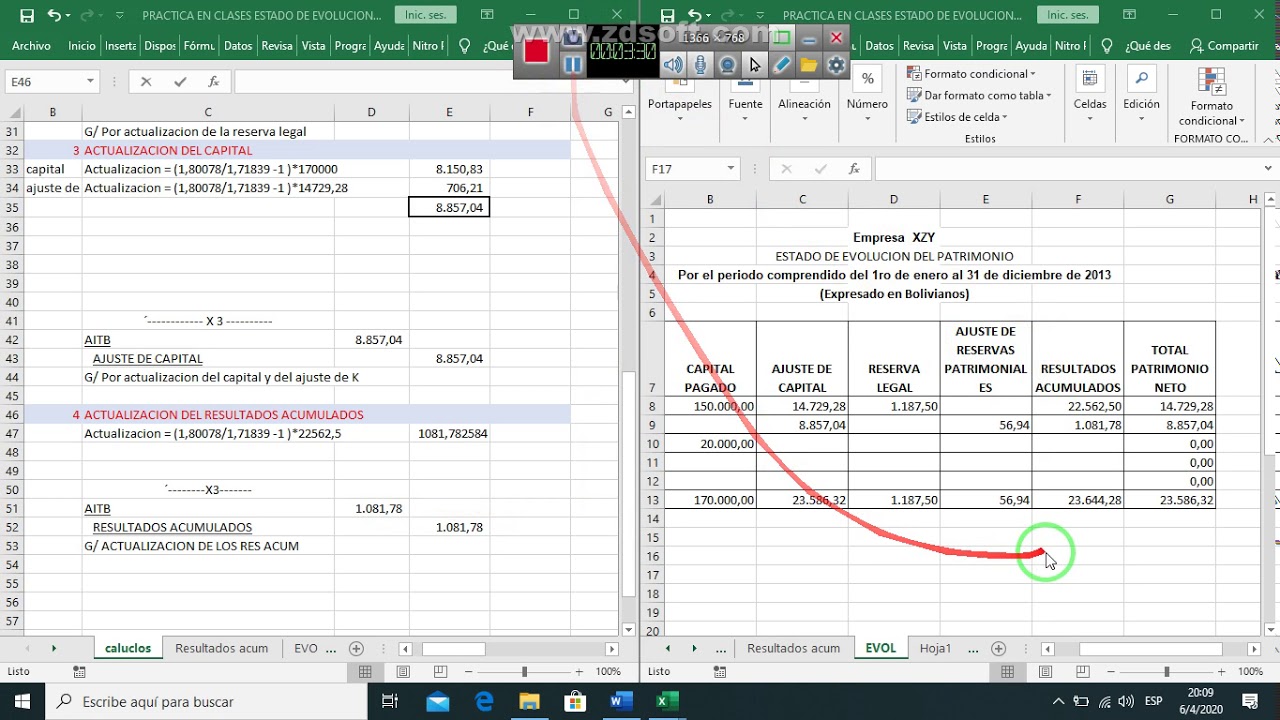This screenshot has height=720, width=1280.
Task: Click the insert function fx icon beside E46
Action: click(x=213, y=82)
